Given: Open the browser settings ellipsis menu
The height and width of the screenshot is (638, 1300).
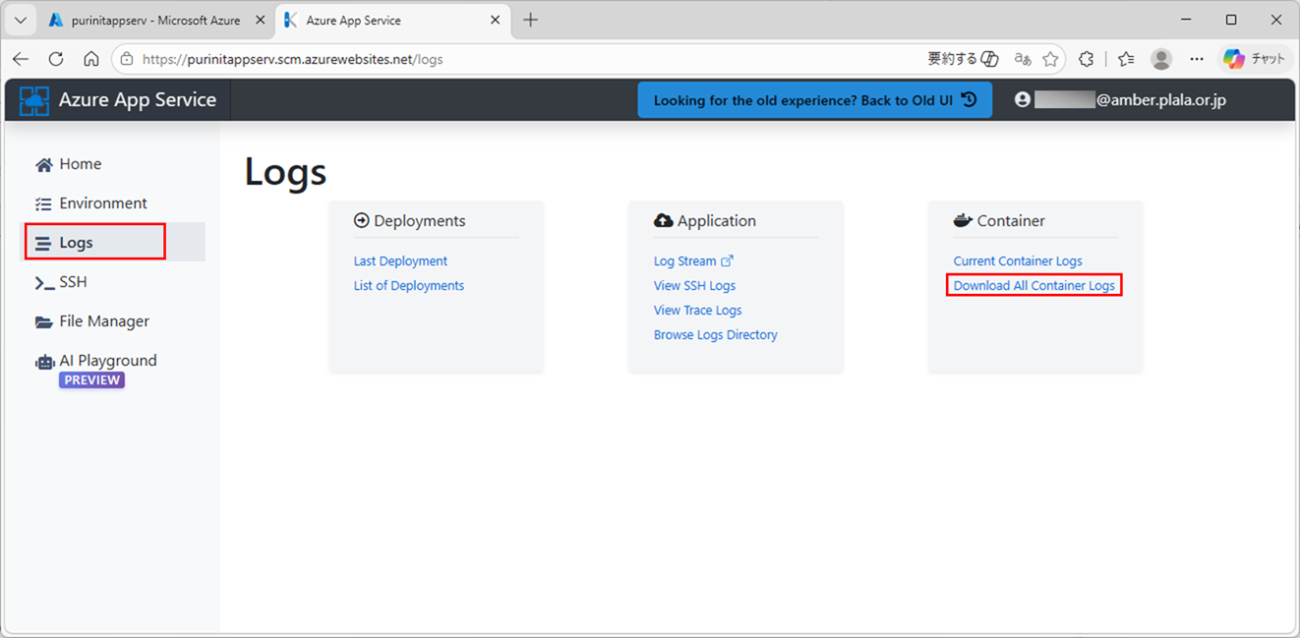Looking at the screenshot, I should coord(1197,59).
